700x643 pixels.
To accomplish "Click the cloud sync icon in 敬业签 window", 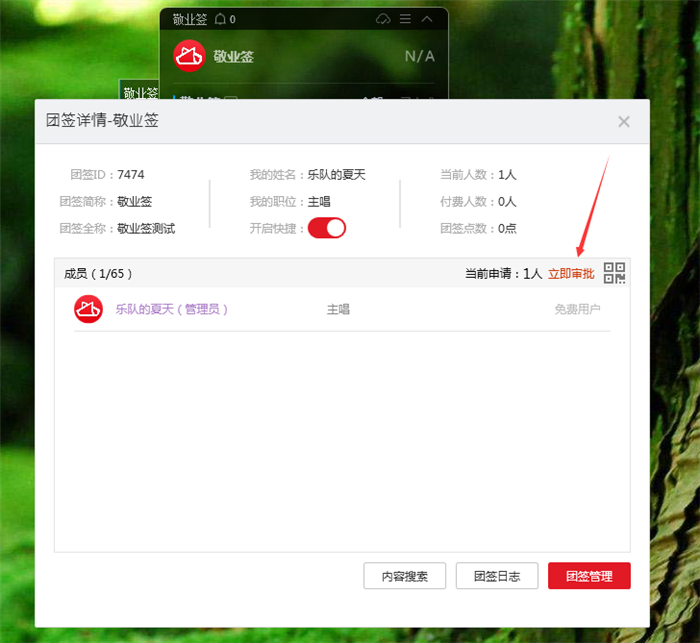I will [x=383, y=19].
